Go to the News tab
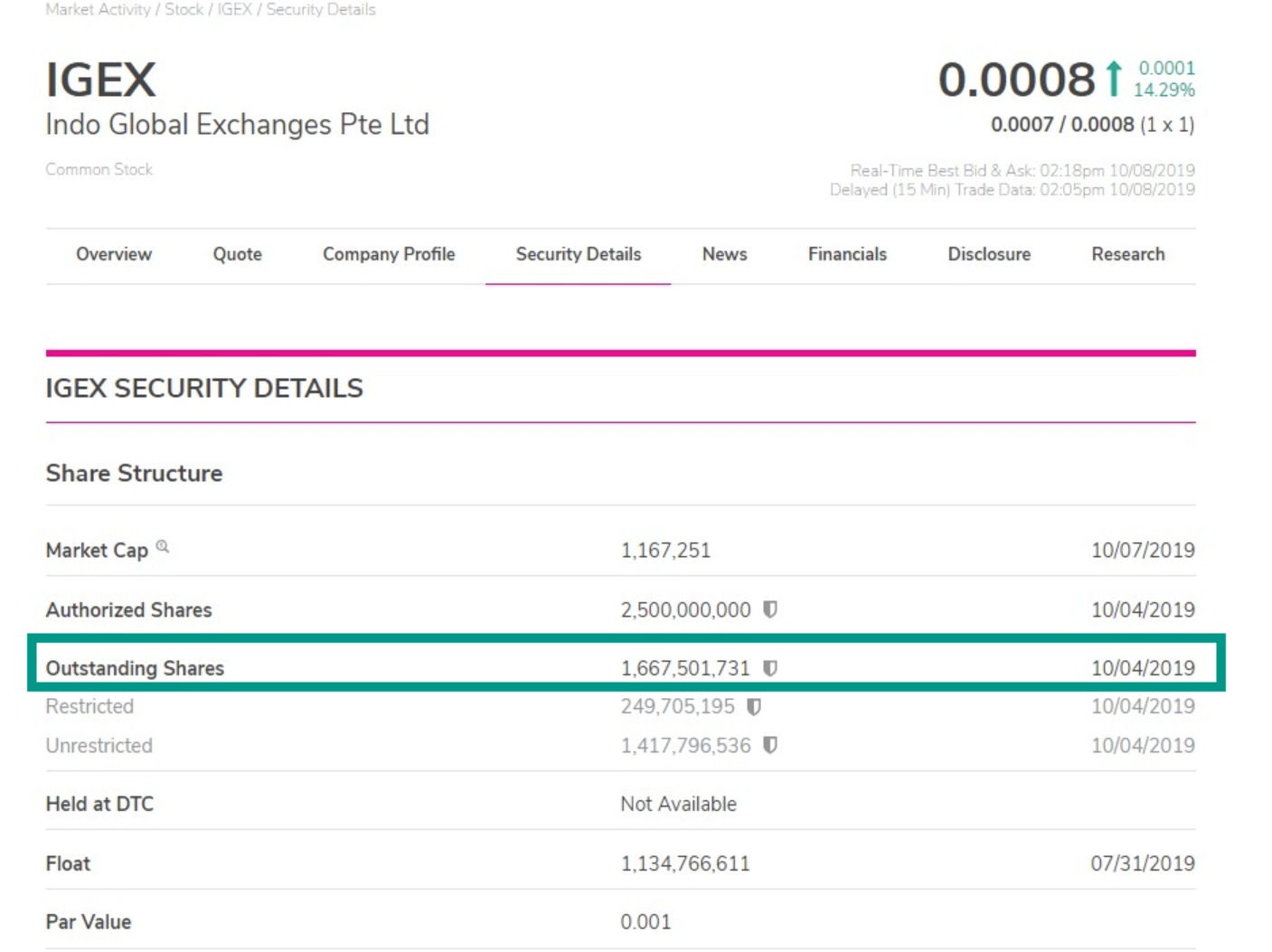 click(x=725, y=254)
